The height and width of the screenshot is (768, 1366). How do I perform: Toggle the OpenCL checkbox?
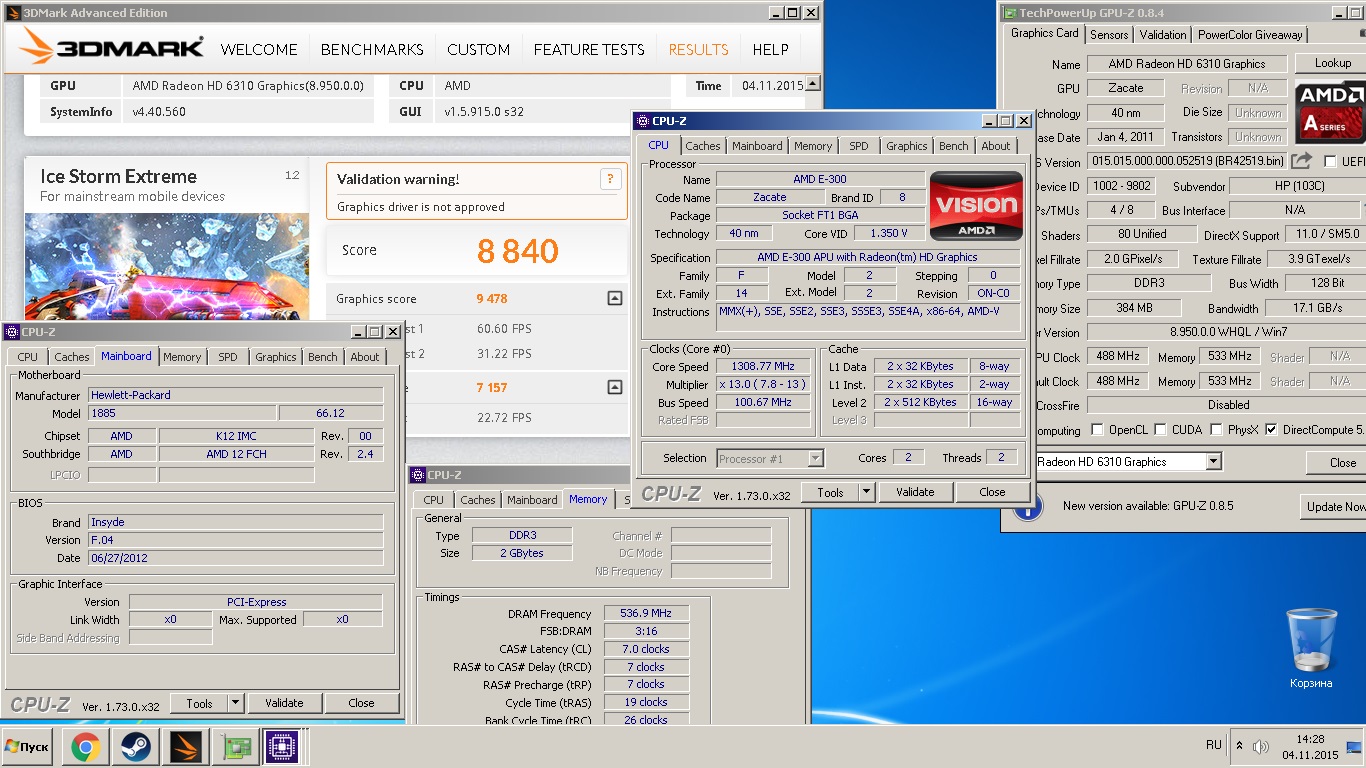tap(1098, 430)
